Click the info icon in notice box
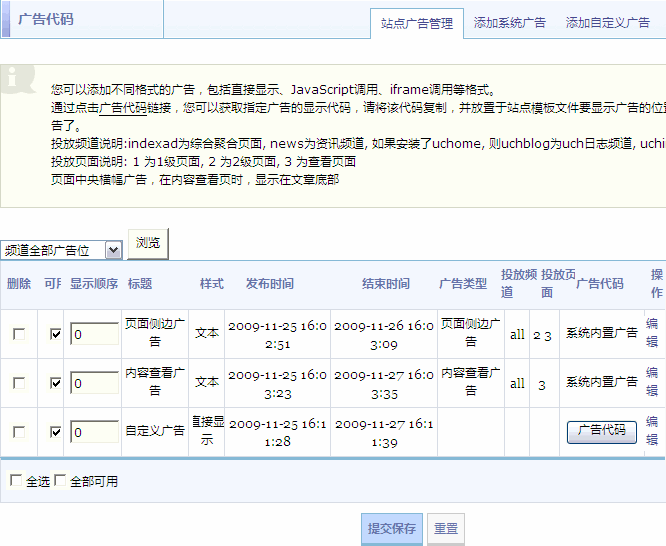 (12, 77)
